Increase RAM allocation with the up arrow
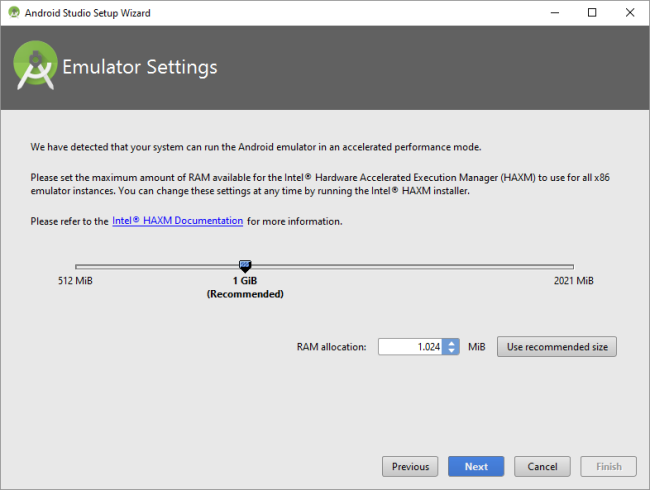The width and height of the screenshot is (650, 490). point(451,342)
